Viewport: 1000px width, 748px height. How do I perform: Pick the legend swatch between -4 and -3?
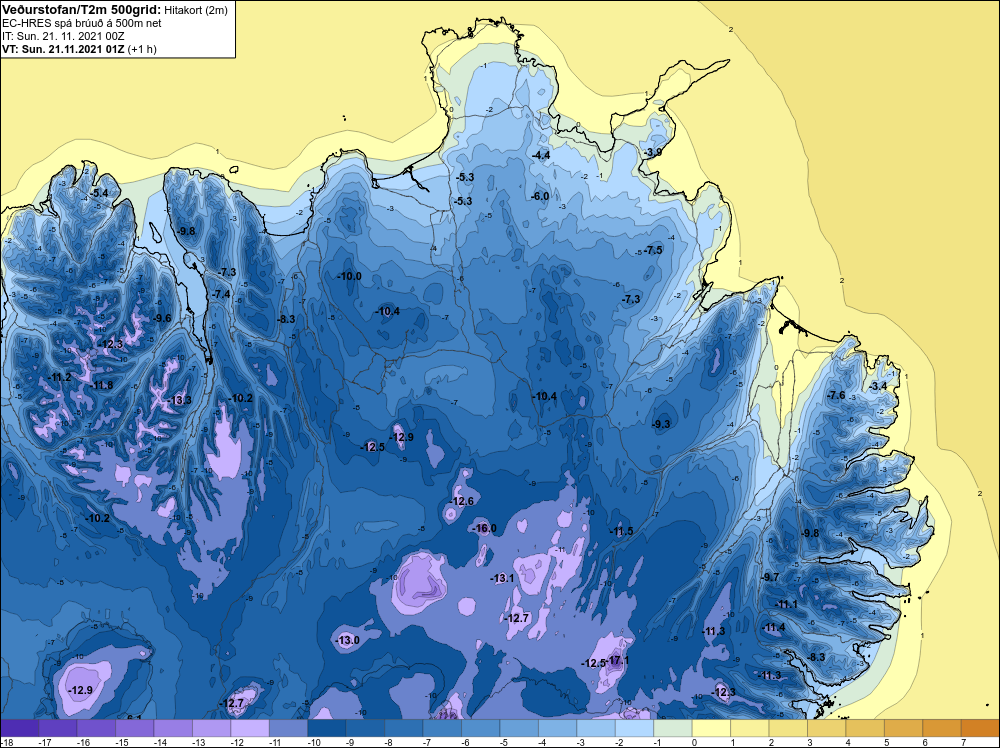[x=557, y=728]
